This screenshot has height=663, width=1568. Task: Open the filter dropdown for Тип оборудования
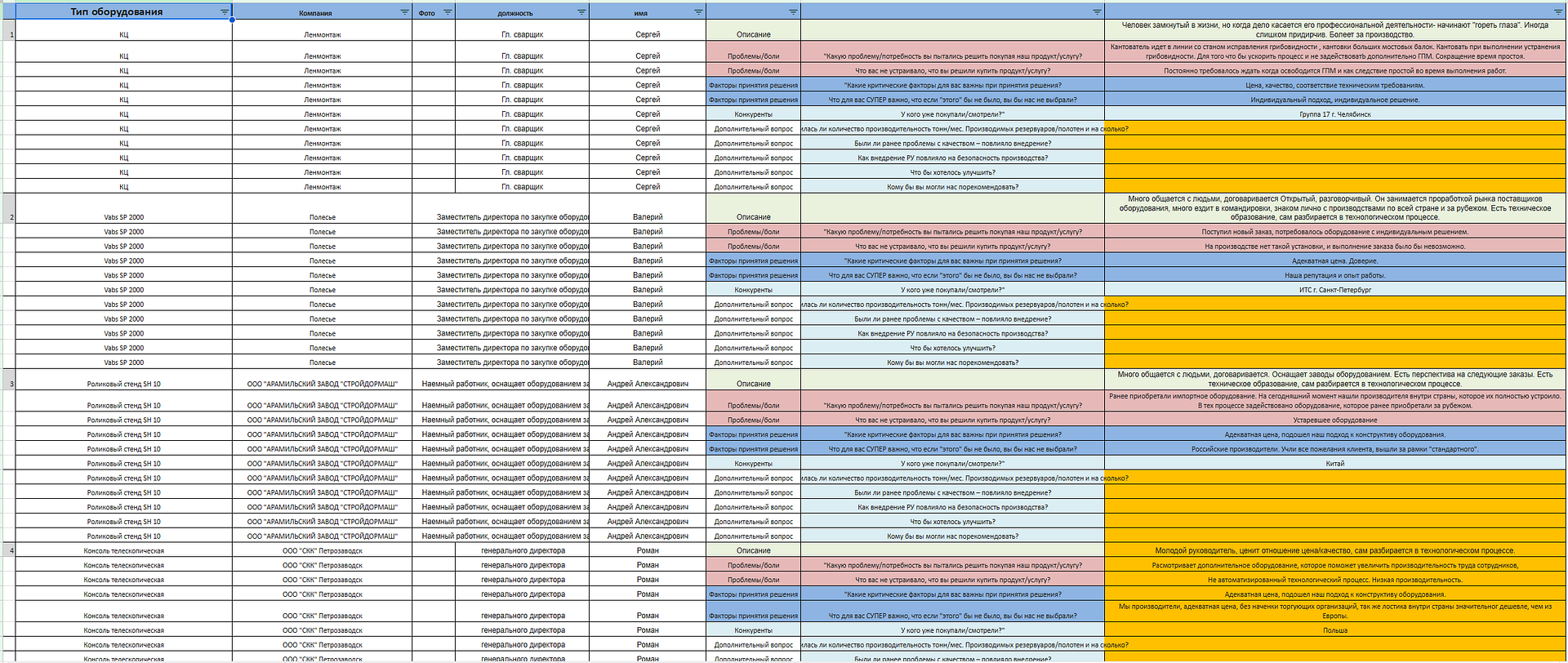point(225,12)
